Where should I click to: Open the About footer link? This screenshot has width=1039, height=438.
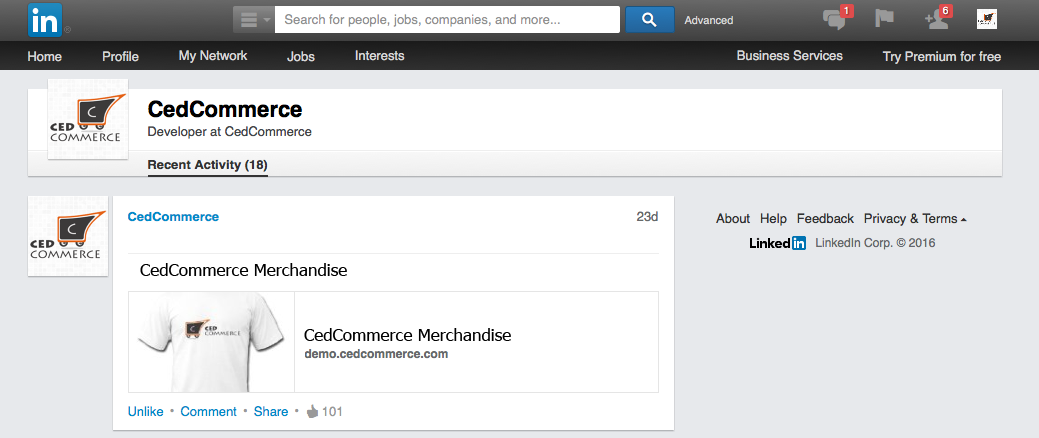(x=733, y=219)
